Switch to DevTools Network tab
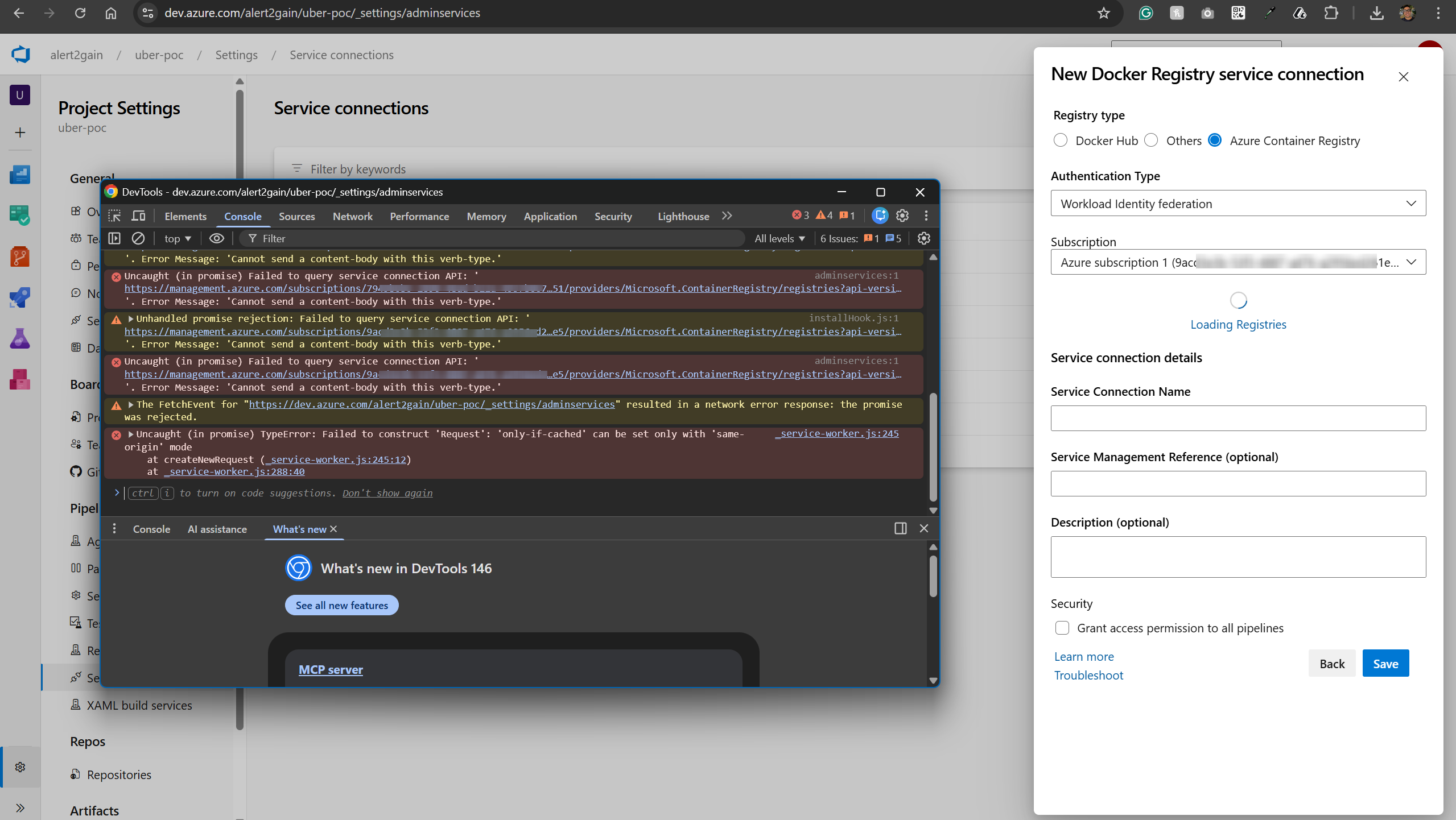 [353, 217]
